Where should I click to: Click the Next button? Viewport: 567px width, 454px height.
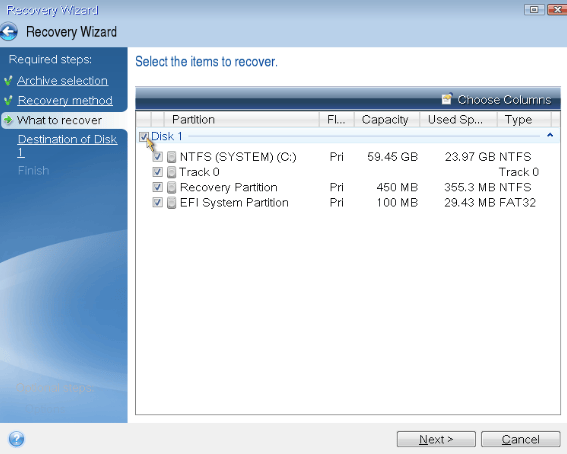click(x=436, y=439)
